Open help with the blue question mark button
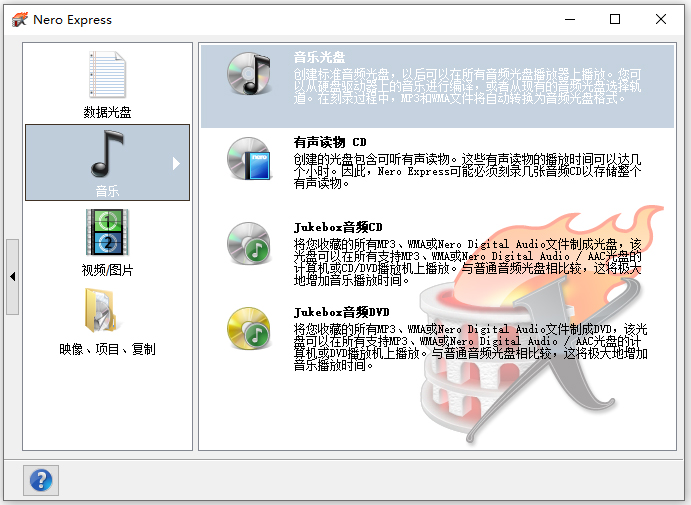The height and width of the screenshot is (505, 691). point(41,480)
